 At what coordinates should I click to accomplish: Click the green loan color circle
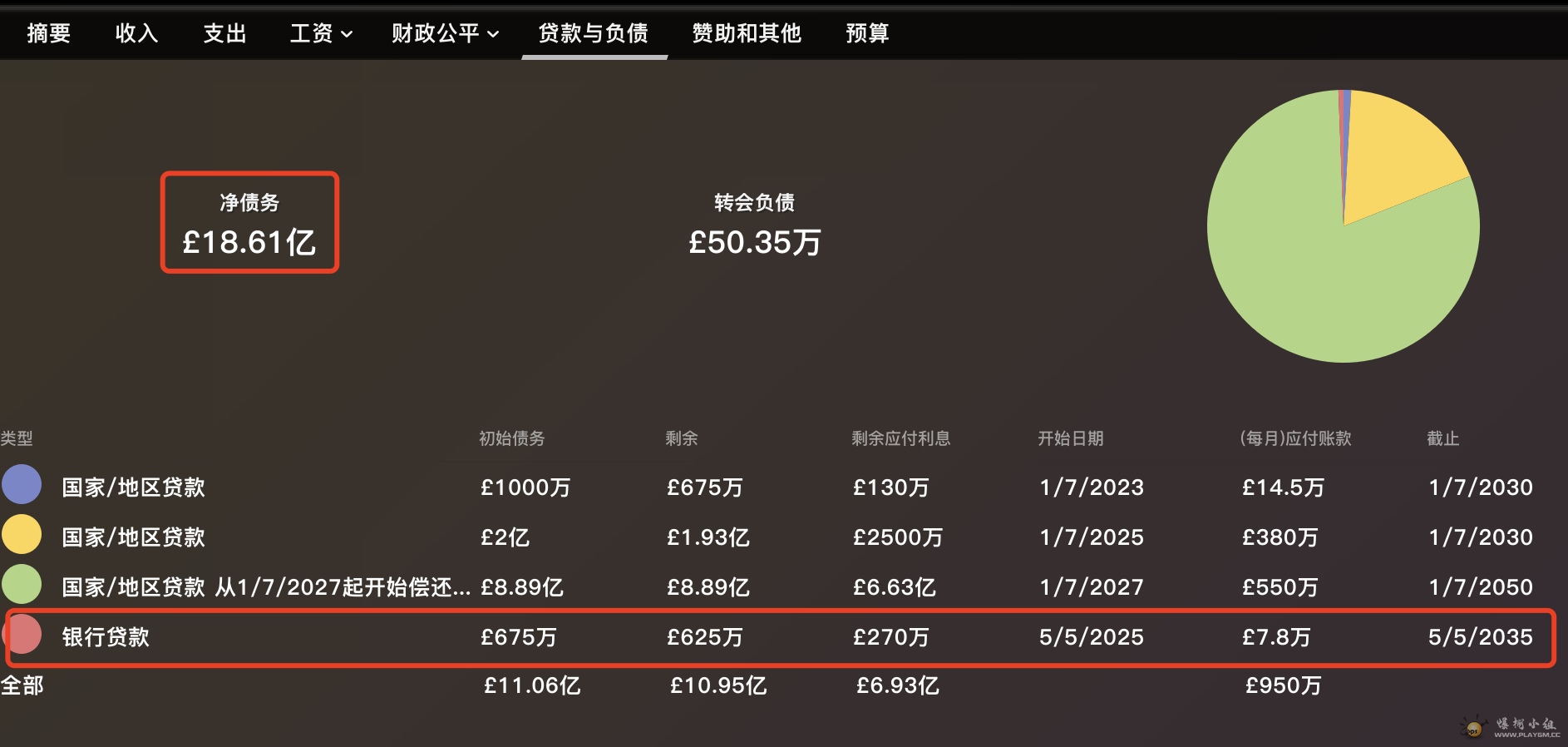coord(22,585)
